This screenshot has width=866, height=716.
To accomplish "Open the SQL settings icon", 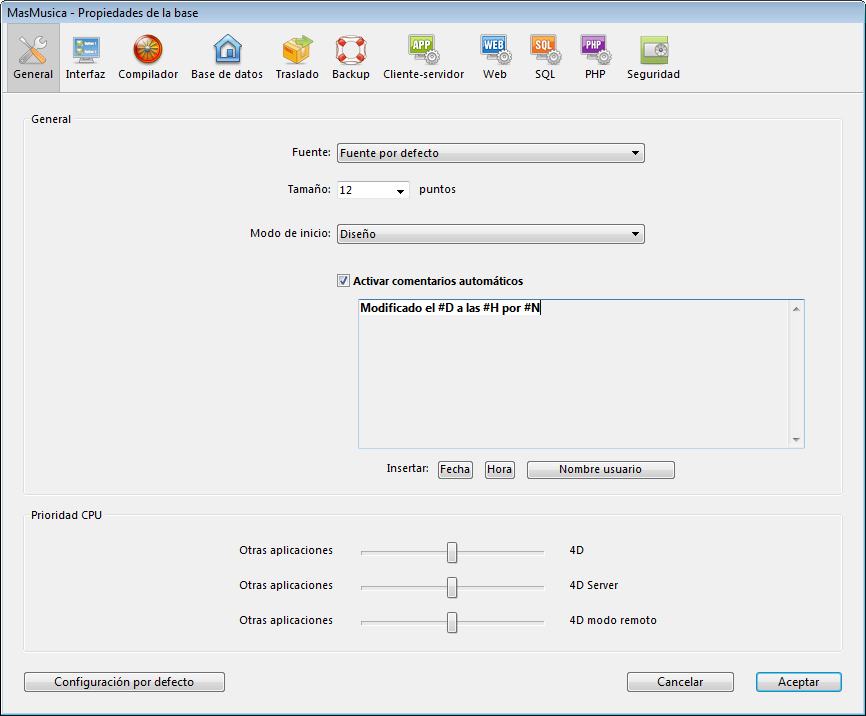I will (x=545, y=50).
